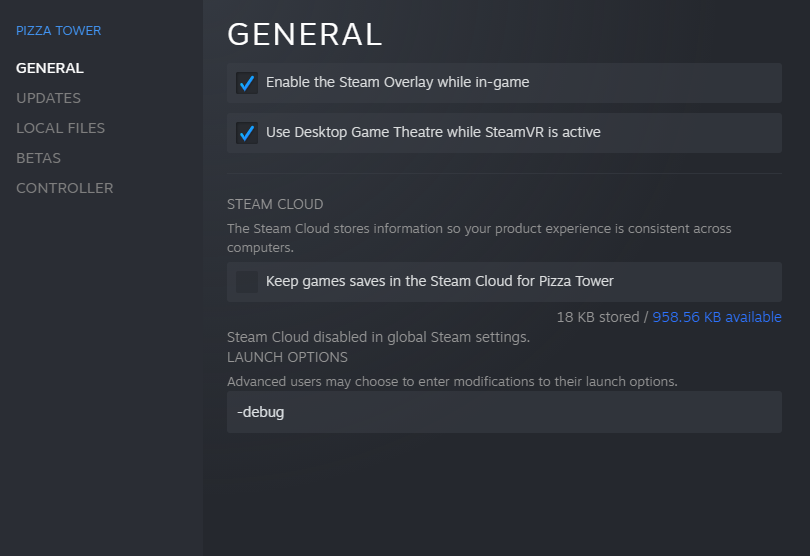810x556 pixels.
Task: Click the 'Advanced users may choose' description text
Action: click(452, 381)
